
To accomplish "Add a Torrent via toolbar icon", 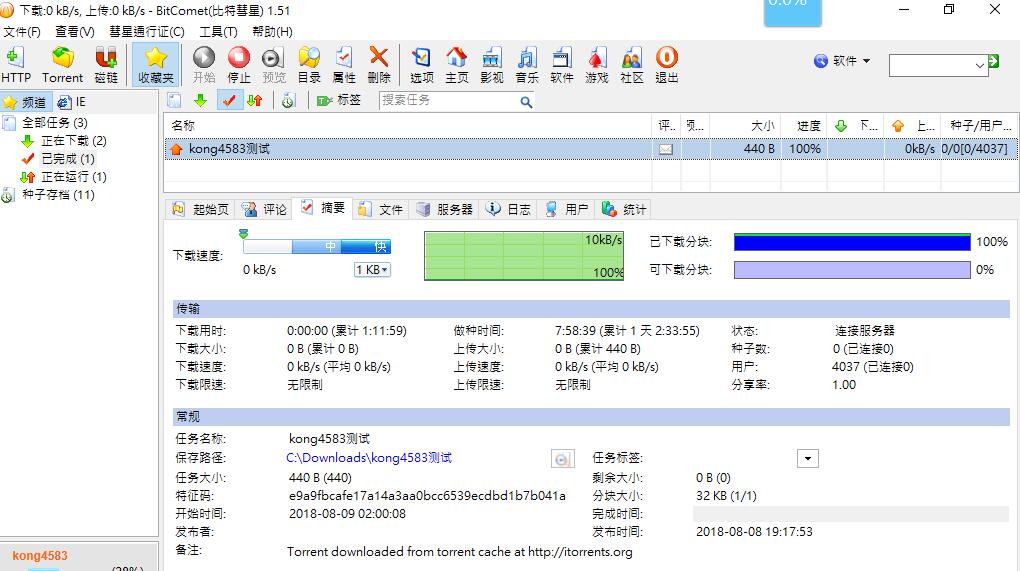I will 62,65.
